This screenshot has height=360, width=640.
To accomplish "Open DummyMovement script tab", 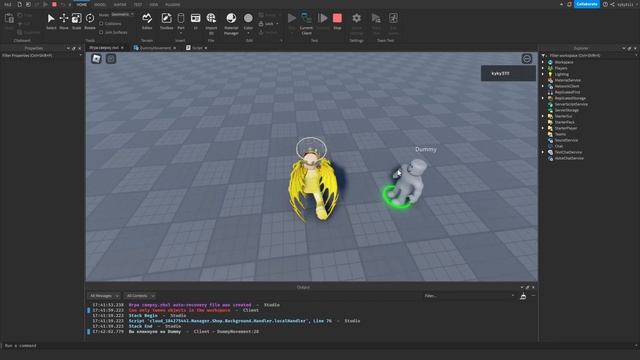I will [x=155, y=48].
